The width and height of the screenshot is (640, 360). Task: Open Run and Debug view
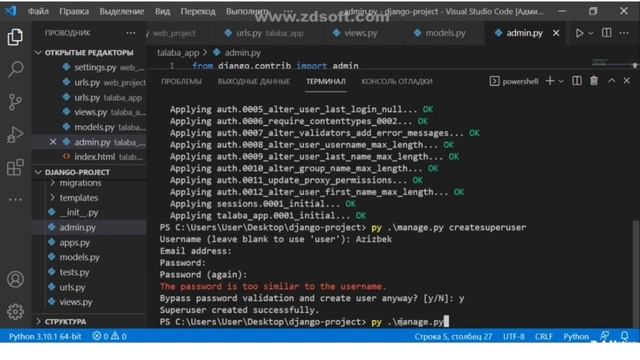pyautogui.click(x=15, y=135)
